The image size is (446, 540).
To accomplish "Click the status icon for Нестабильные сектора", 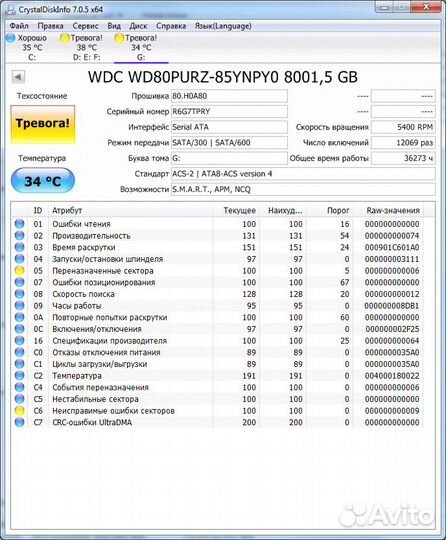I will tap(20, 399).
